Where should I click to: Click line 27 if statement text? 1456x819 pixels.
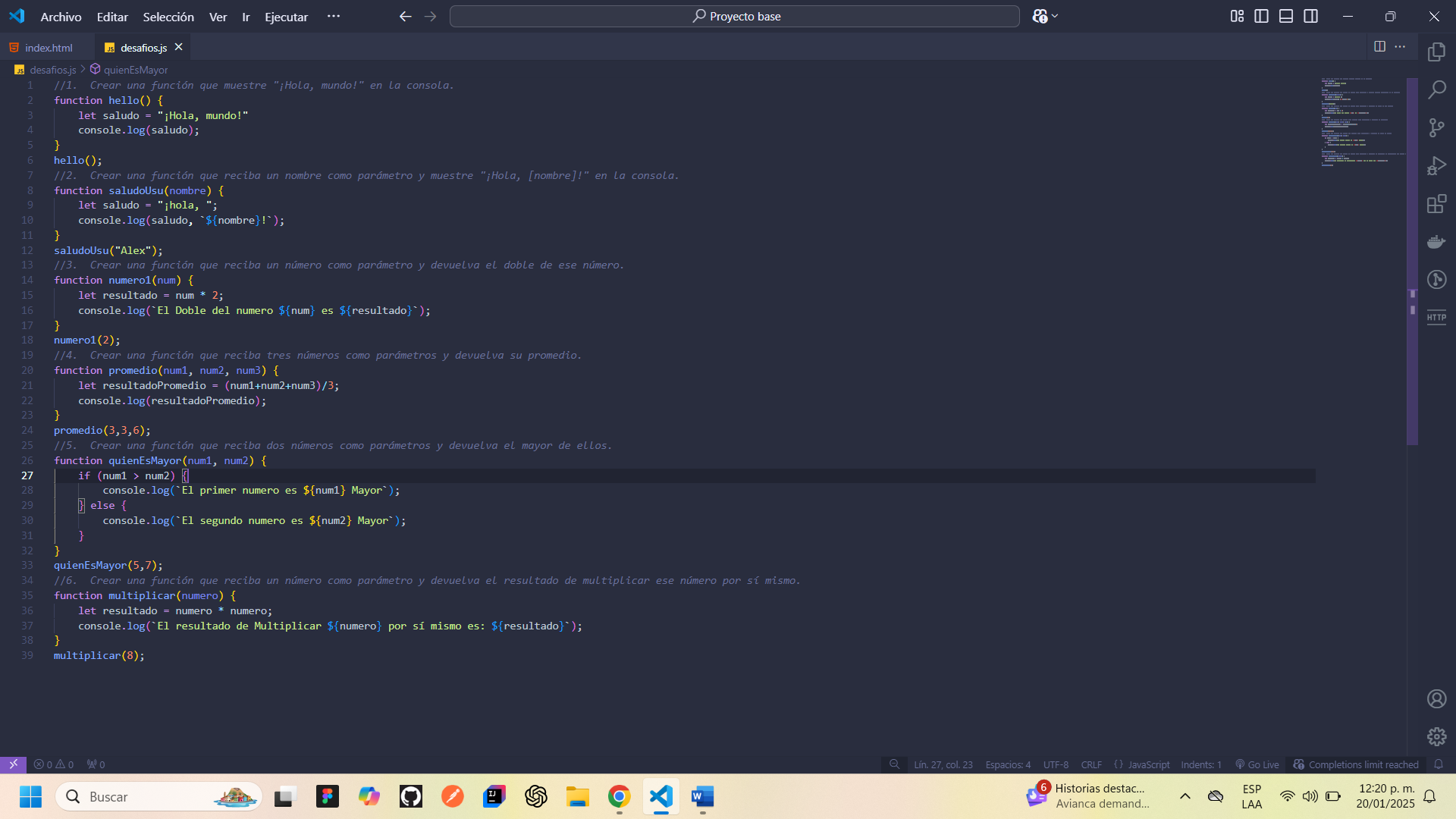pyautogui.click(x=133, y=475)
